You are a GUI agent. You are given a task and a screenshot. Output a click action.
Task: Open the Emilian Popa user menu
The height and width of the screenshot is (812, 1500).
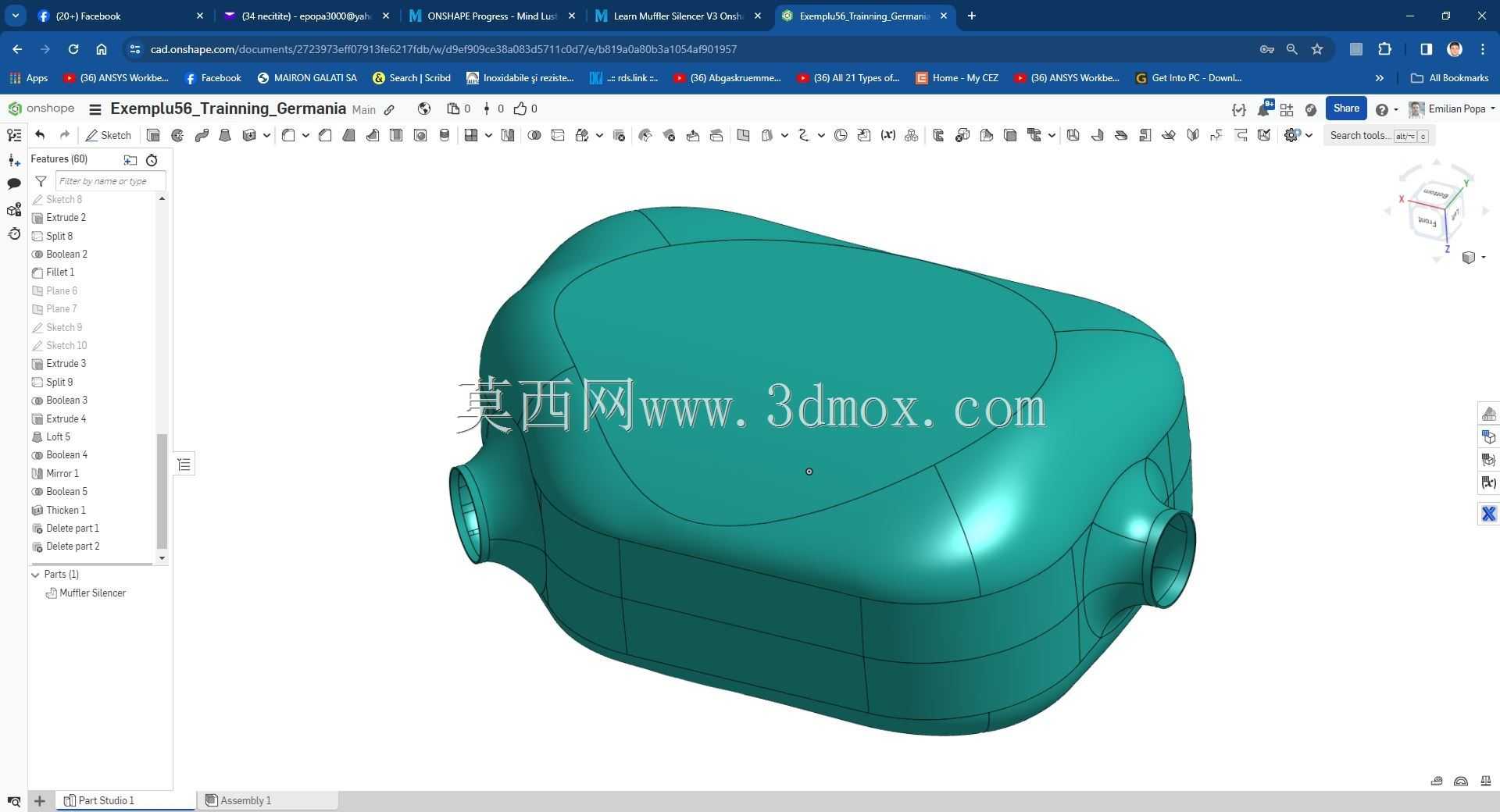pyautogui.click(x=1452, y=109)
